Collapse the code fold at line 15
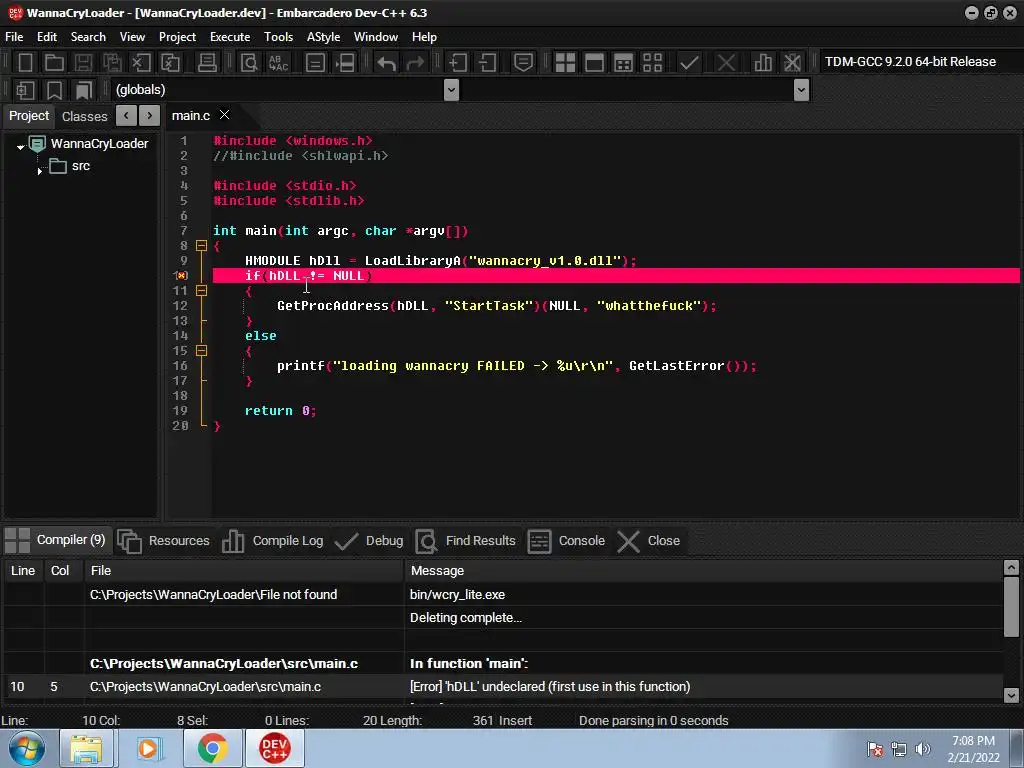Image resolution: width=1024 pixels, height=768 pixels. tap(201, 351)
